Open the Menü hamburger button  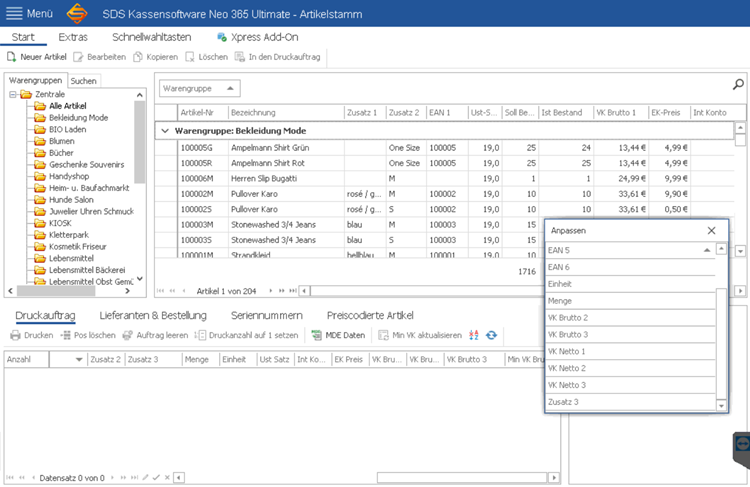(x=29, y=13)
